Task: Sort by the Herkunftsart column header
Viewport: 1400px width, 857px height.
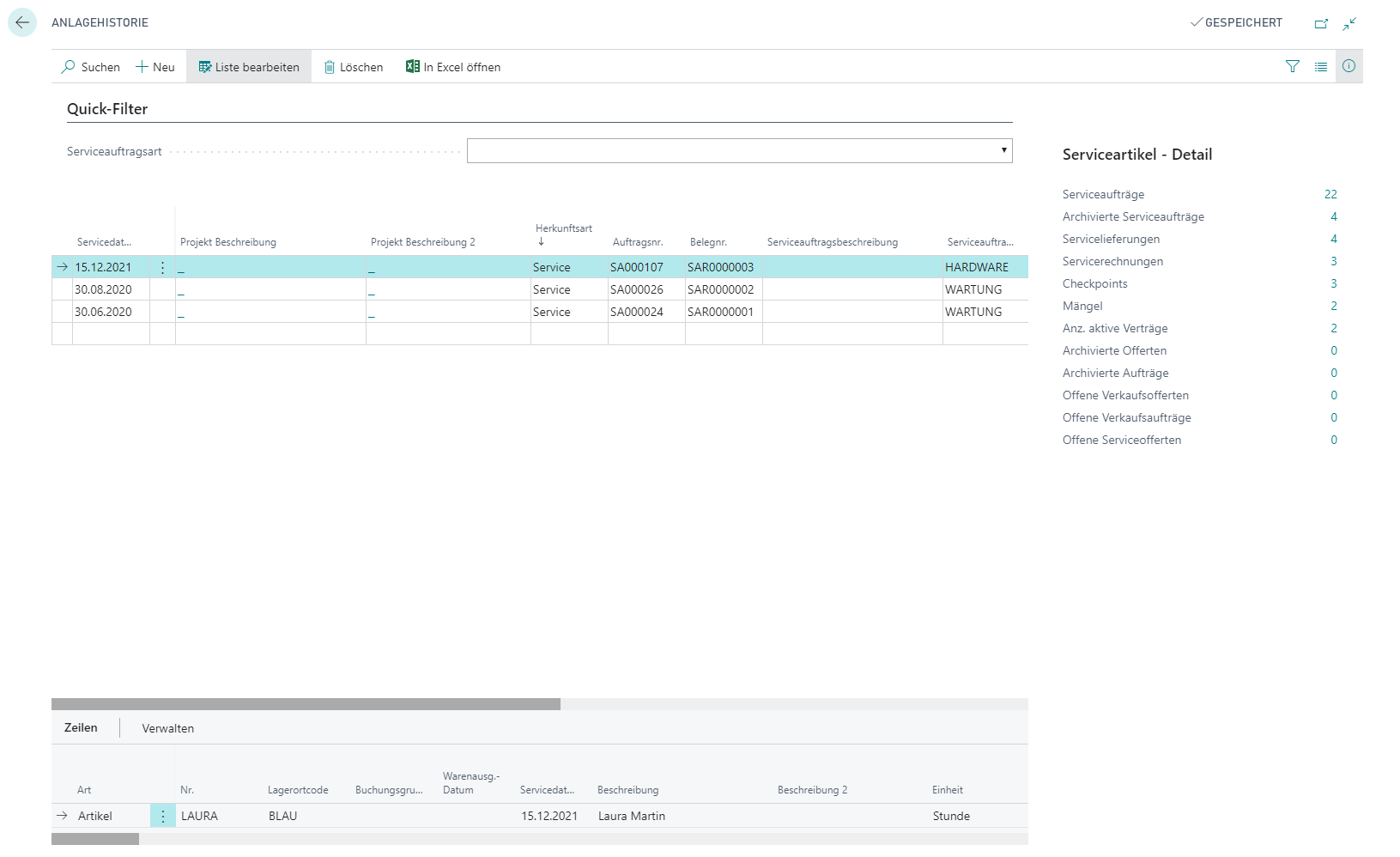Action: tap(564, 228)
